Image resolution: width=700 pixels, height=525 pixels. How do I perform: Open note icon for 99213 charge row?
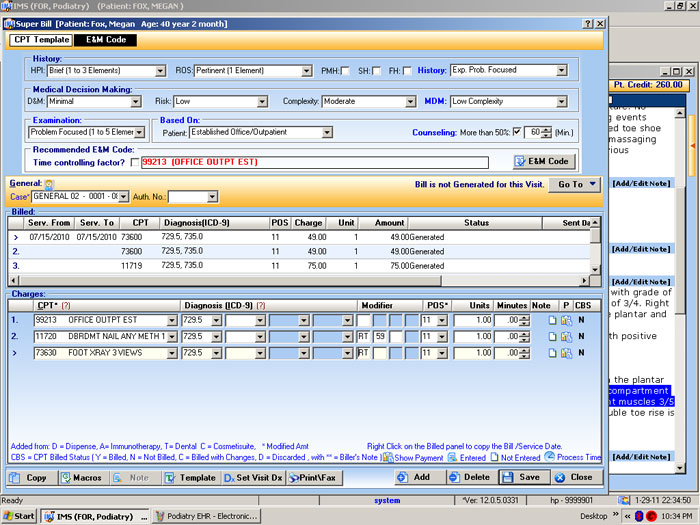pyautogui.click(x=552, y=320)
